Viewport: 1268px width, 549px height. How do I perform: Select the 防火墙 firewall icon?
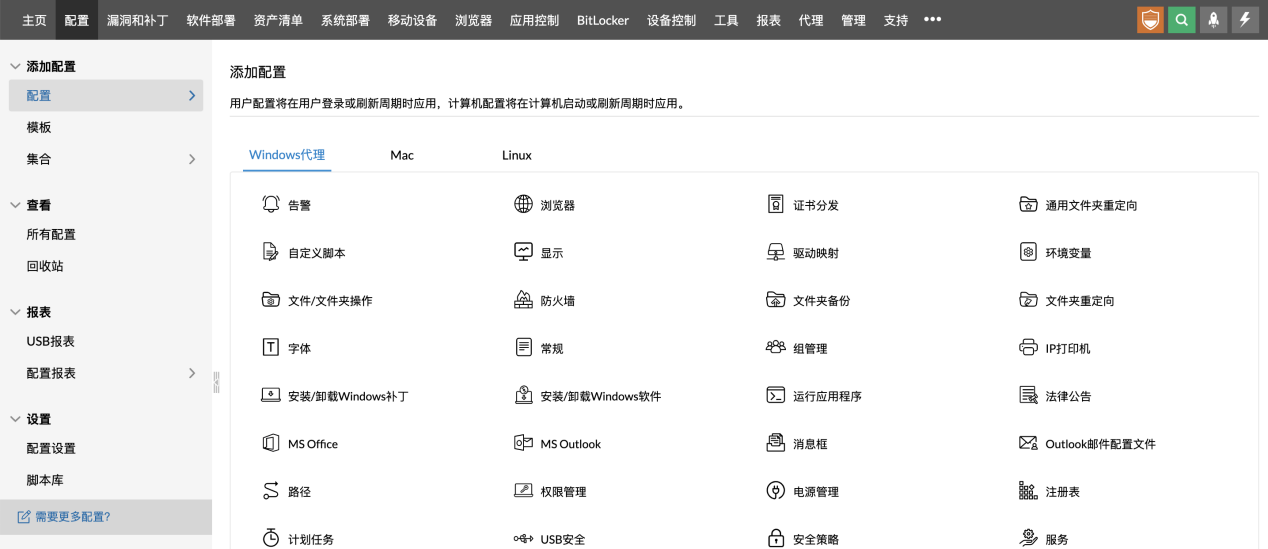523,300
